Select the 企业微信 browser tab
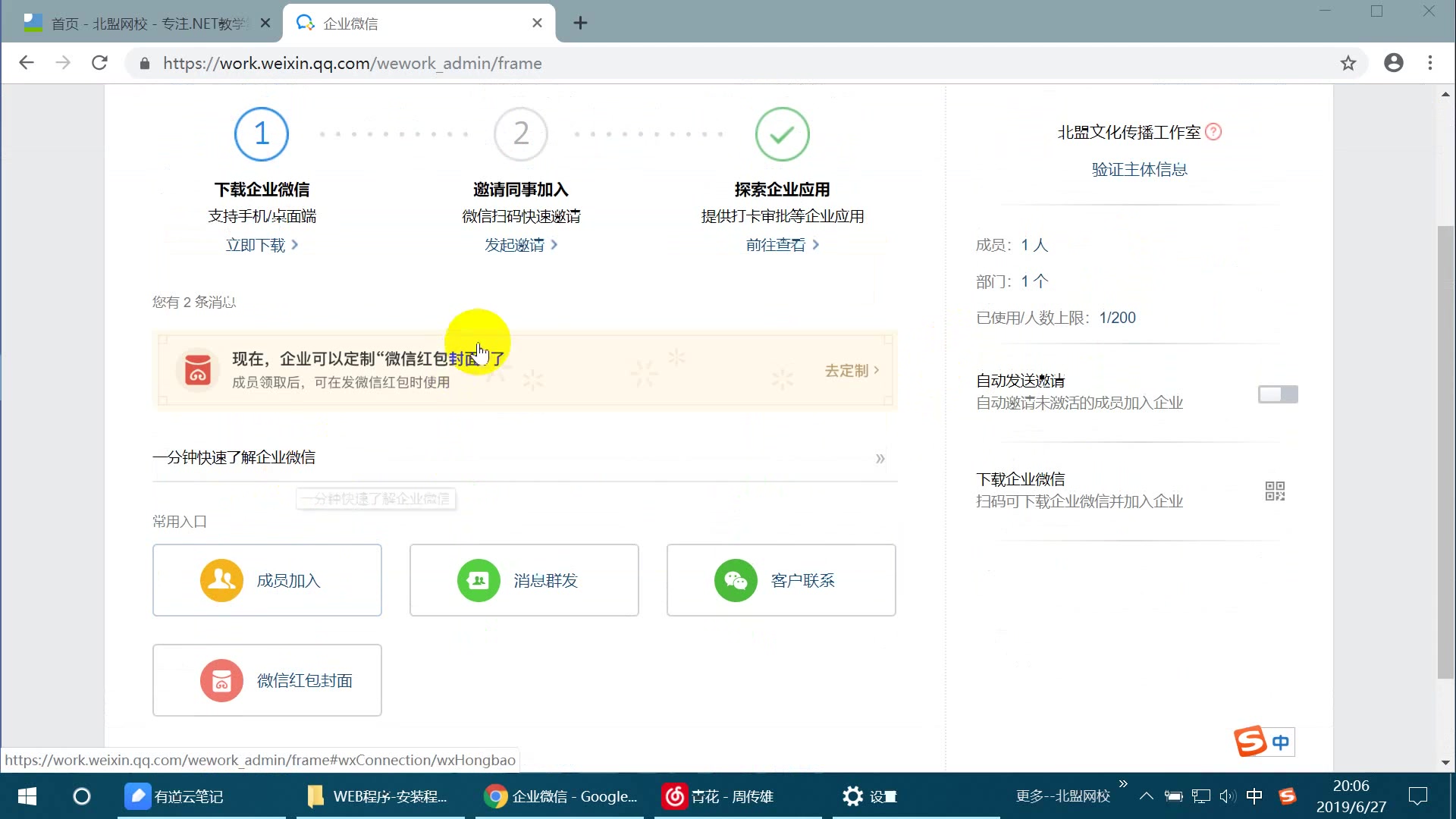The height and width of the screenshot is (819, 1456). [418, 24]
